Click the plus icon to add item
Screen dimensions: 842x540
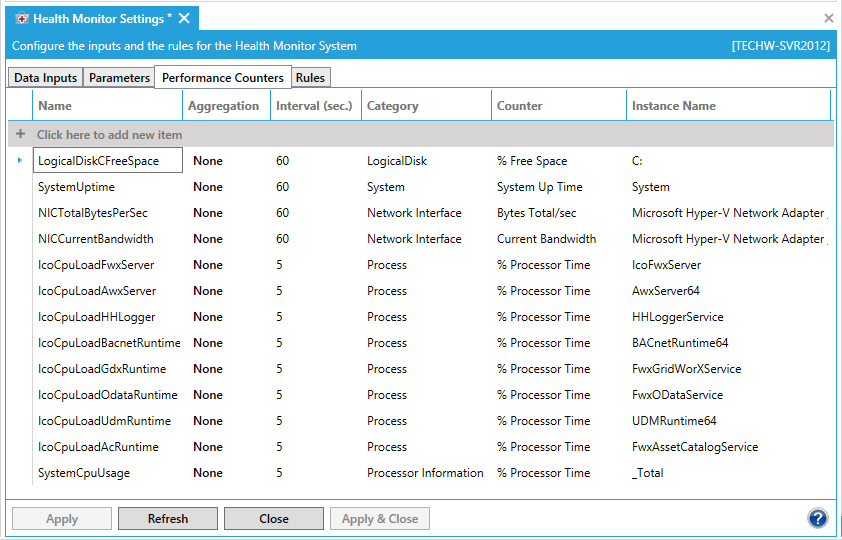click(20, 134)
